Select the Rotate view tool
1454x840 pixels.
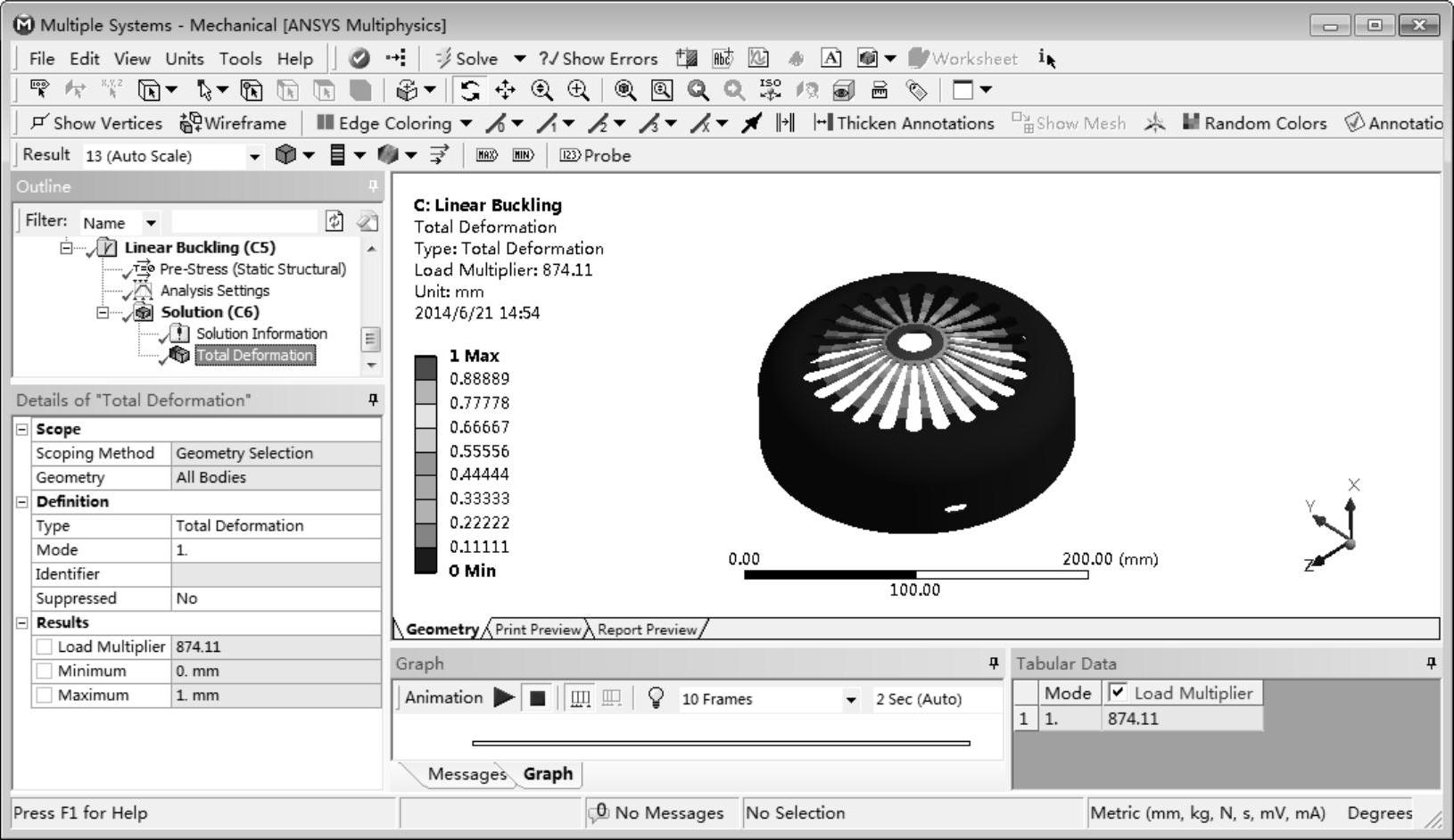[470, 90]
